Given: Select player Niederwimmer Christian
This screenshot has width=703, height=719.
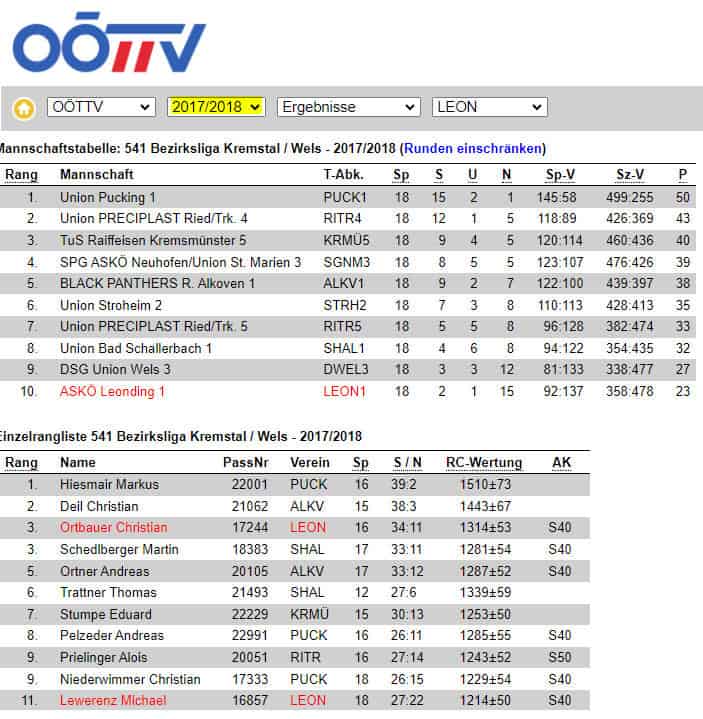Looking at the screenshot, I should pos(130,680).
